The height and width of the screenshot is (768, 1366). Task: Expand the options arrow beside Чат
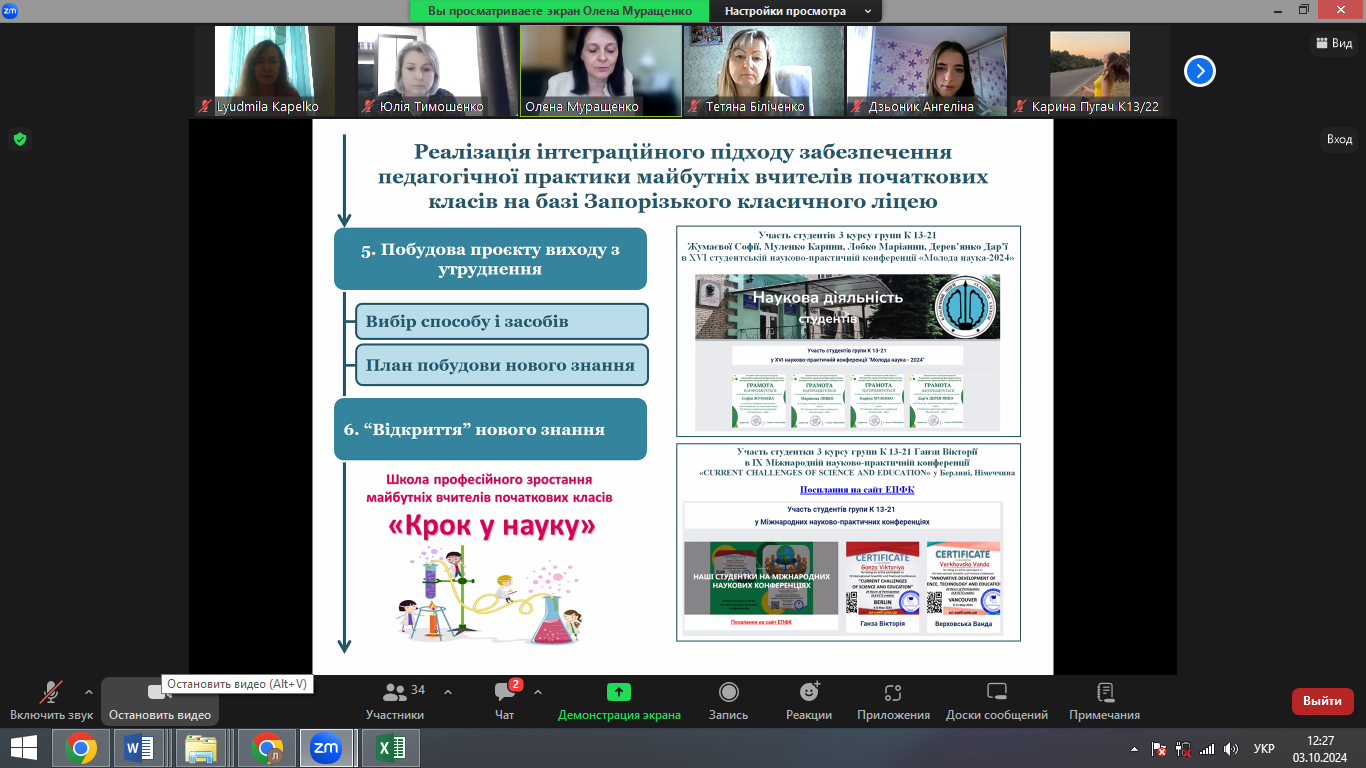pyautogui.click(x=538, y=691)
